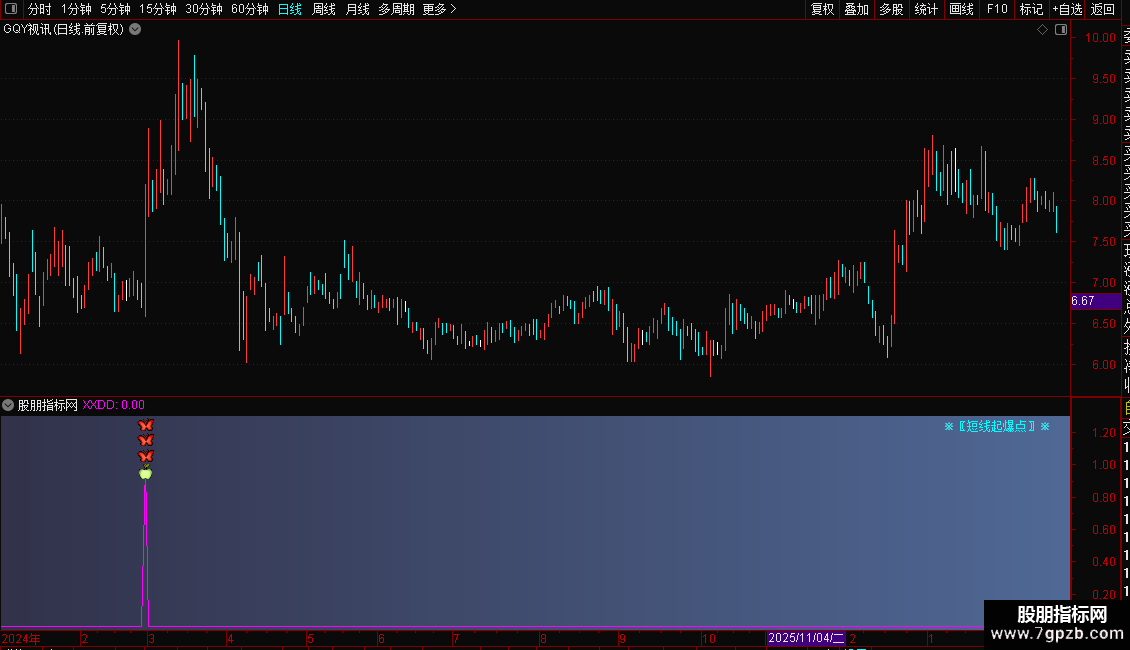This screenshot has width=1130, height=650.
Task: Click the GQY视讯(日线.前复权) title
Action: (x=63, y=30)
